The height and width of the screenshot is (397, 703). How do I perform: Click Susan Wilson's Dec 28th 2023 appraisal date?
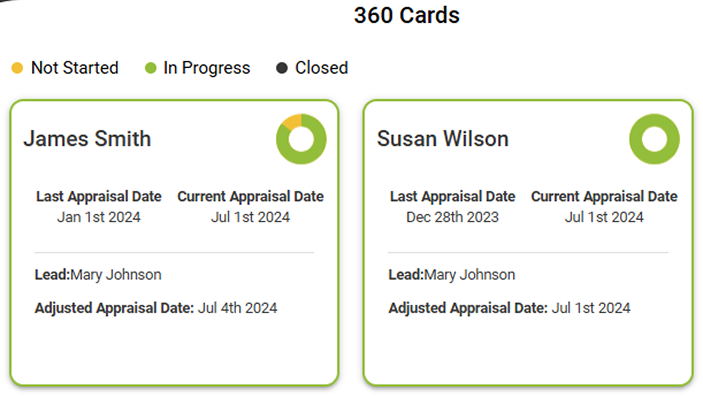pyautogui.click(x=452, y=217)
